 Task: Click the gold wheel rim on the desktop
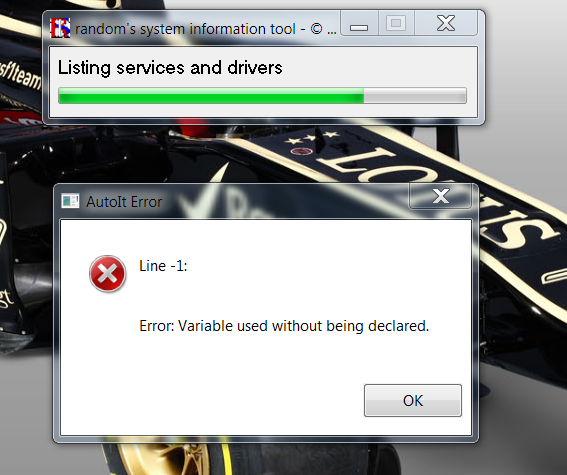(x=170, y=458)
